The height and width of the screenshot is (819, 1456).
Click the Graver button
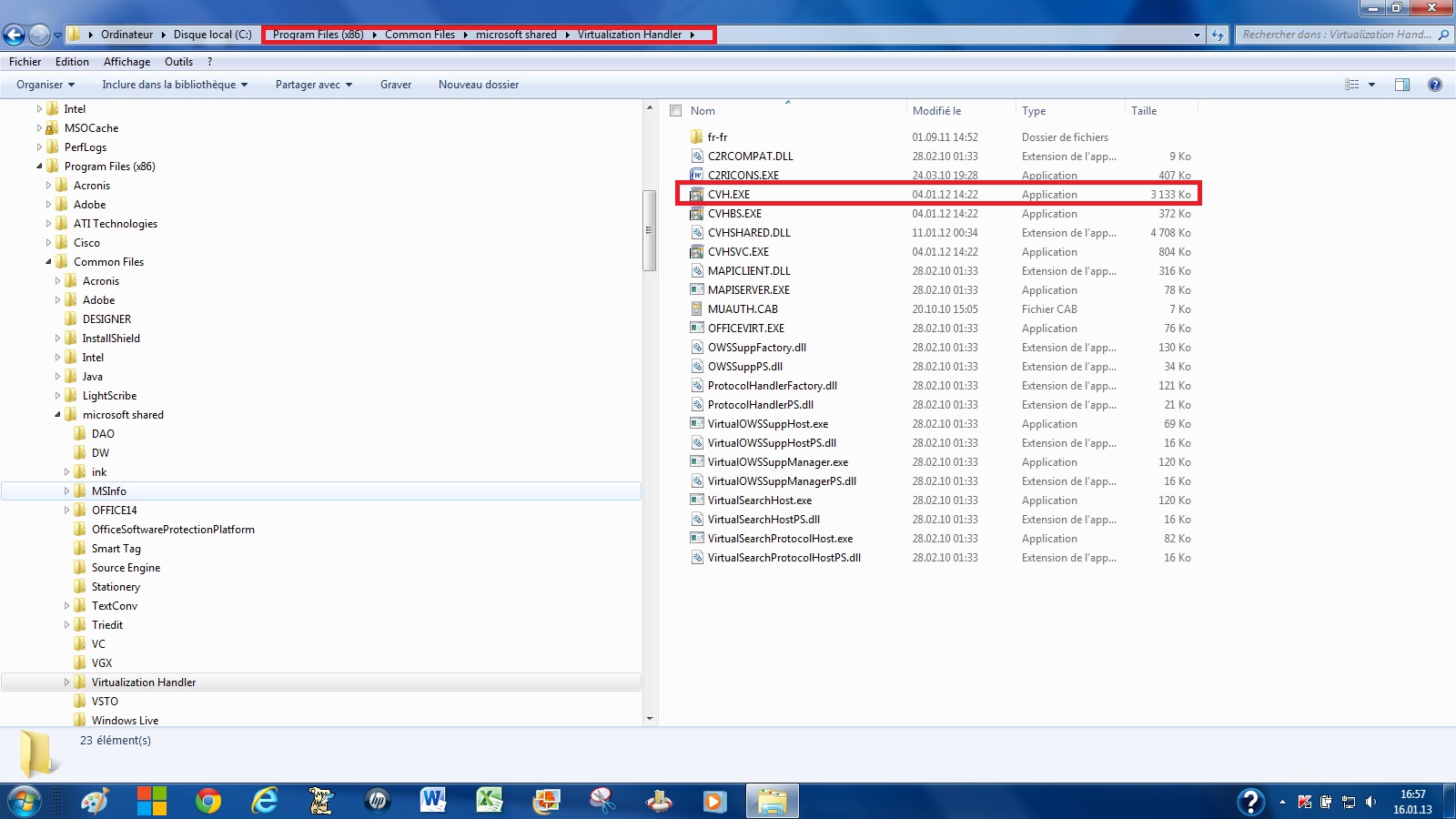(x=396, y=85)
